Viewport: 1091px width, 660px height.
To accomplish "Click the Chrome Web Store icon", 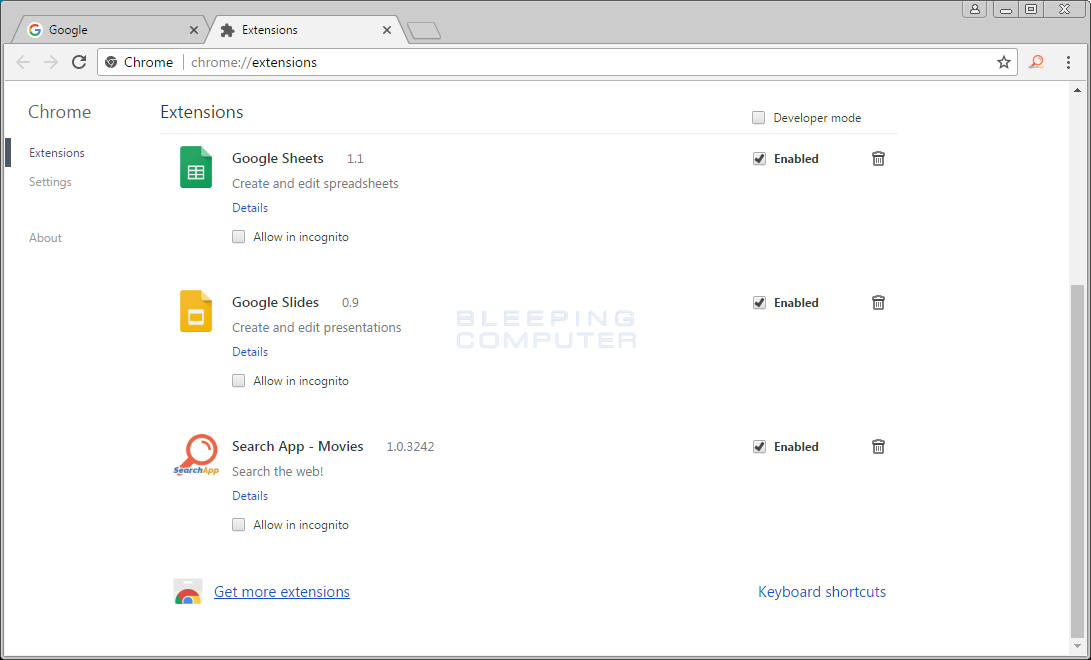I will click(x=188, y=591).
